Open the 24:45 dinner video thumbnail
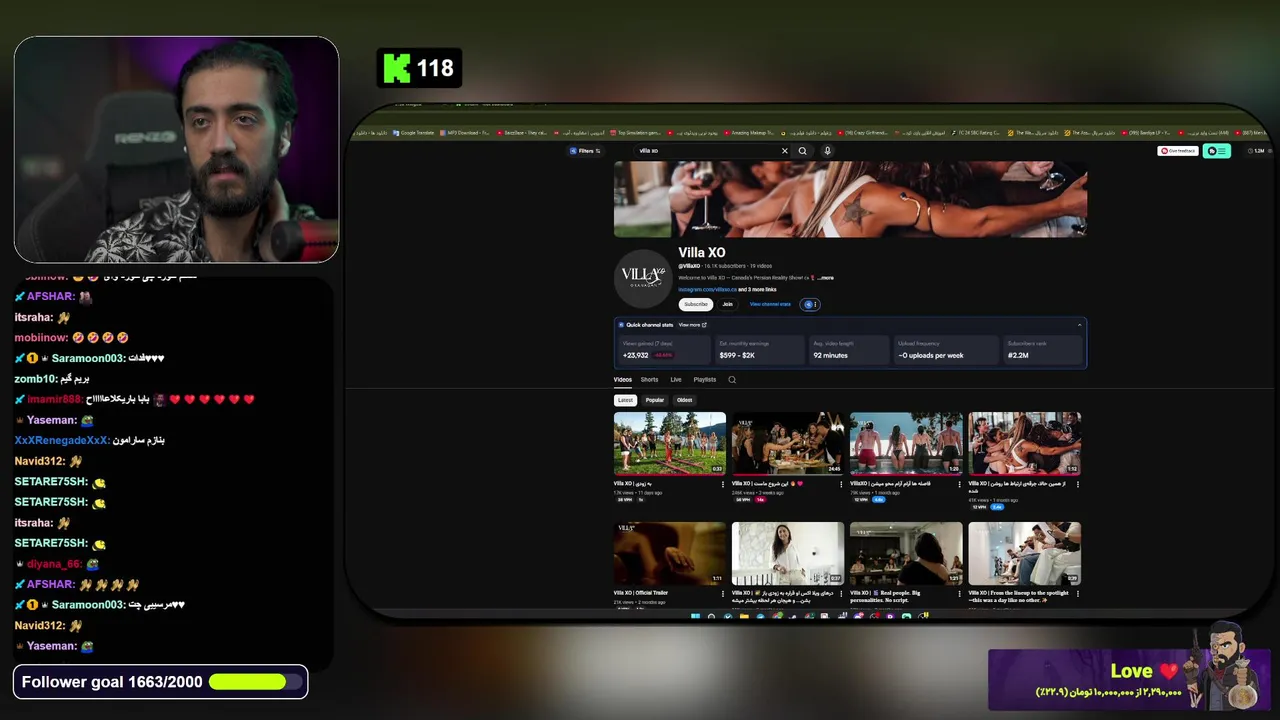Image resolution: width=1280 pixels, height=720 pixels. (x=788, y=443)
